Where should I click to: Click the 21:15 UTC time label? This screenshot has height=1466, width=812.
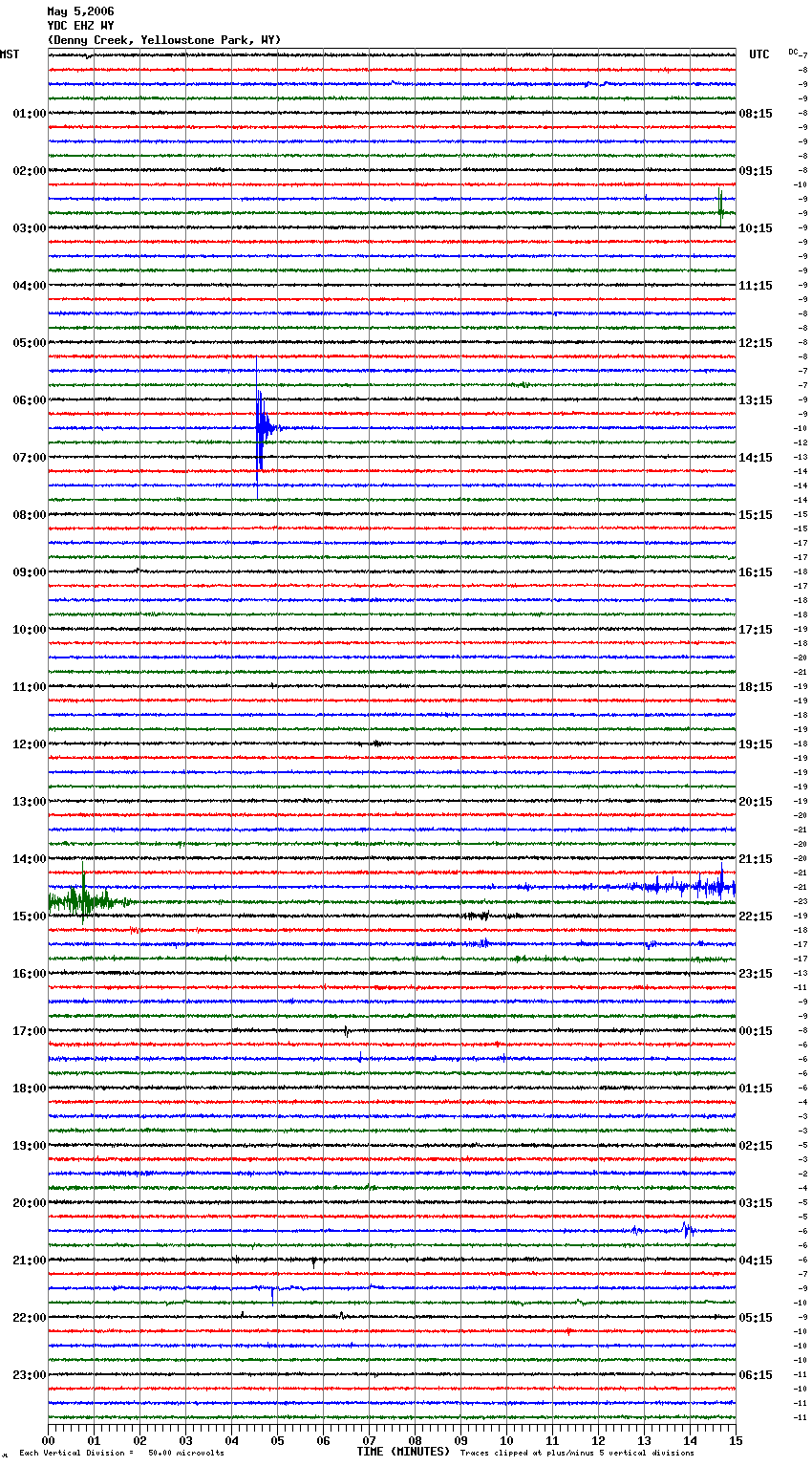tap(756, 859)
